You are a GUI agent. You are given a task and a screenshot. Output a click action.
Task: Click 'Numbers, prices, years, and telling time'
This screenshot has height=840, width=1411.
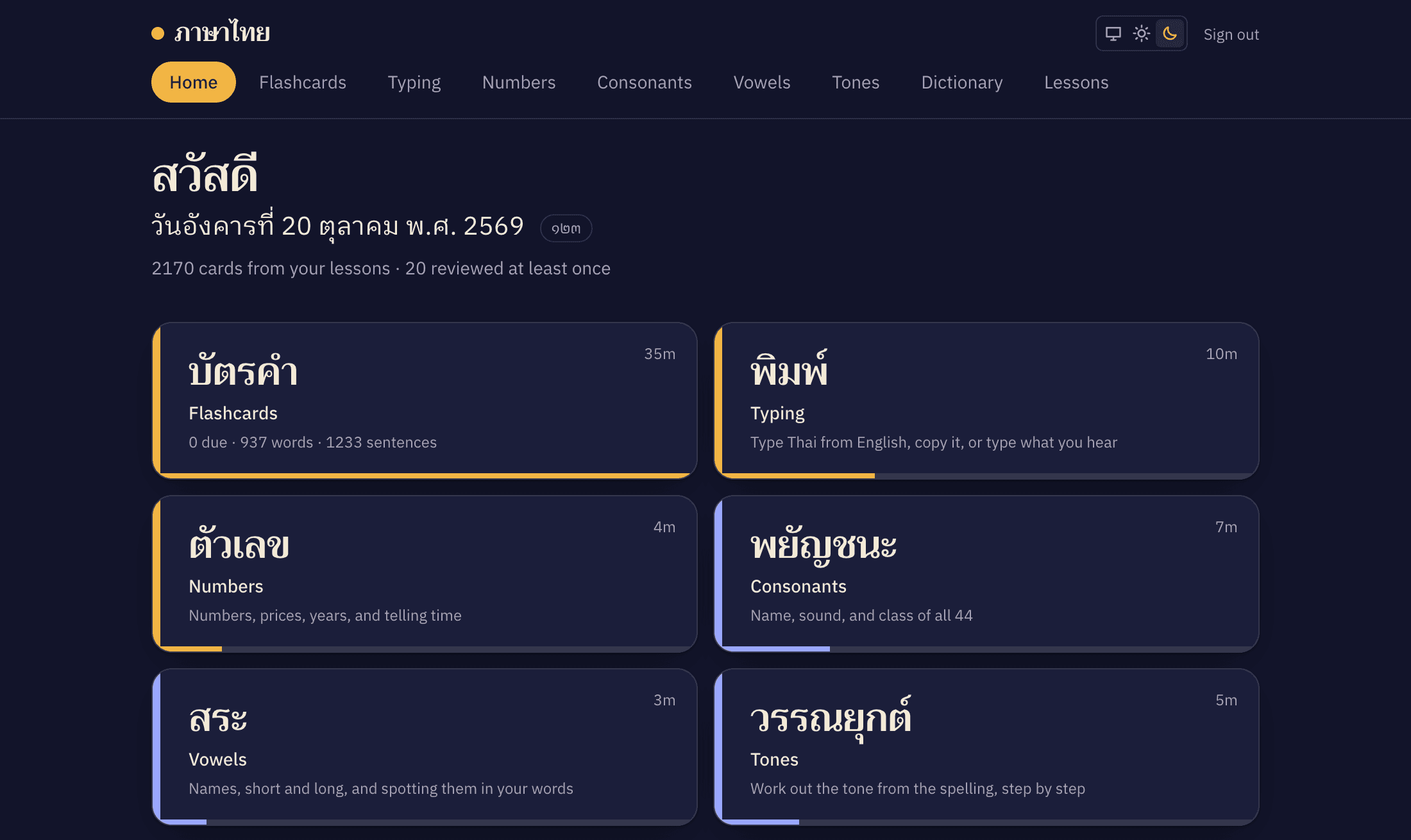[x=325, y=616]
